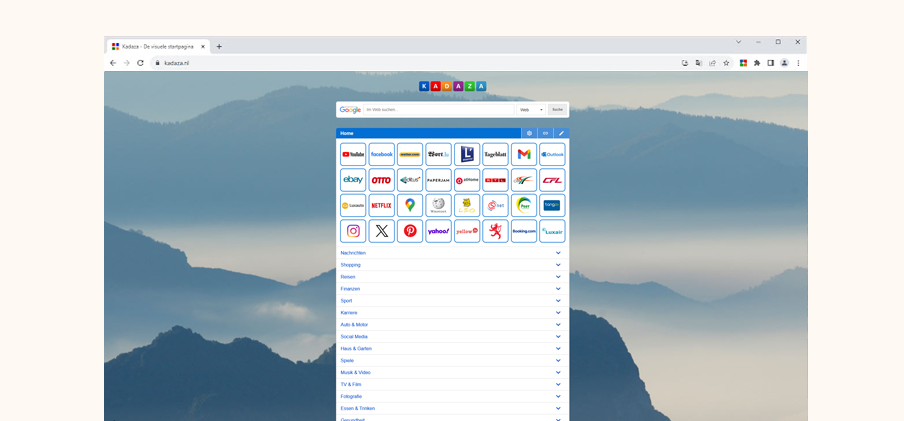Viewport: 904px width, 421px height.
Task: Go back to previous page
Action: 113,63
